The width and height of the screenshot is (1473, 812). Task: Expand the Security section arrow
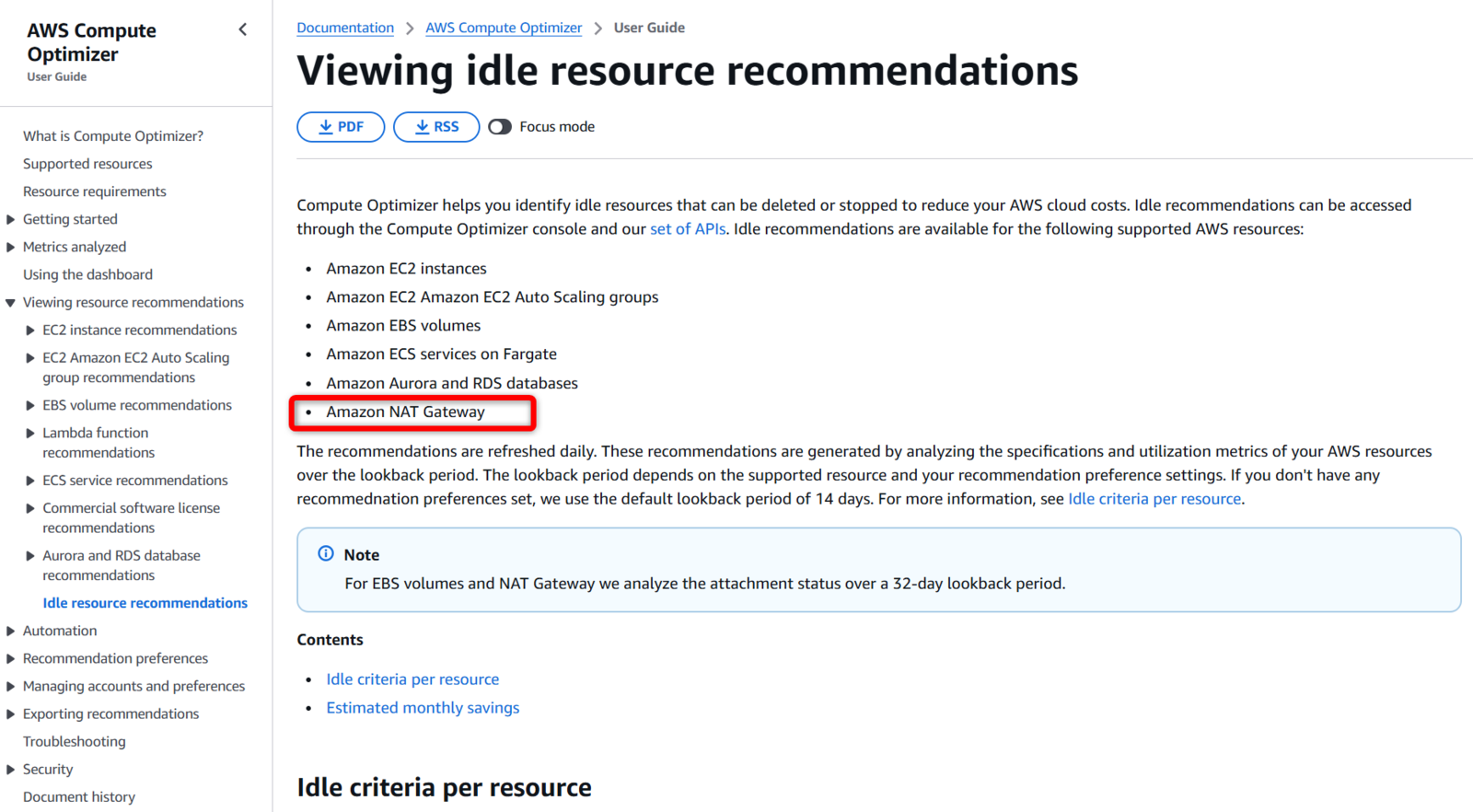(x=10, y=769)
